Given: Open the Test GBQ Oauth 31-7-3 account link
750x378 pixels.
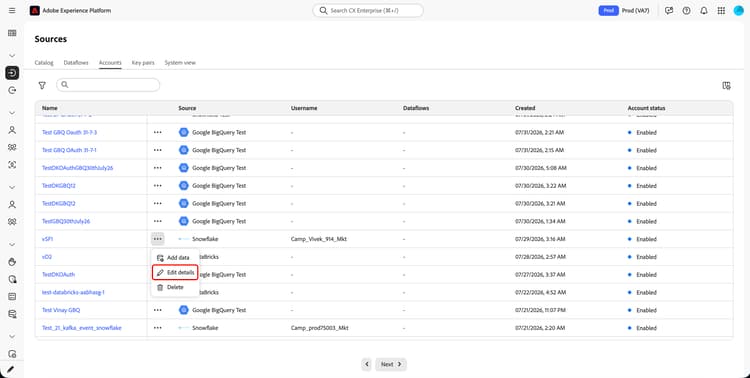Looking at the screenshot, I should [69, 132].
